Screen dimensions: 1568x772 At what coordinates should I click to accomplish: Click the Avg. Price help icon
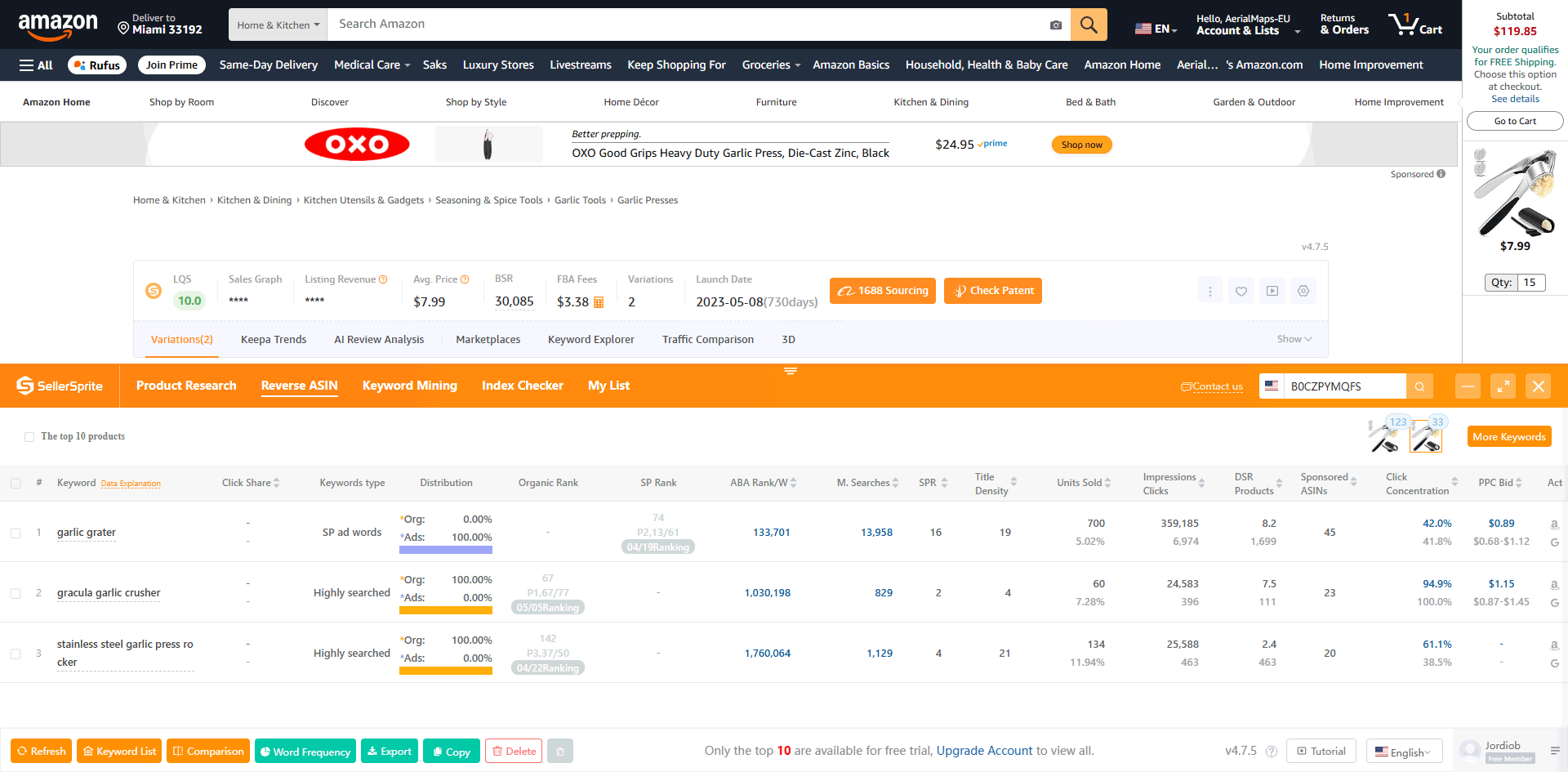(x=465, y=279)
